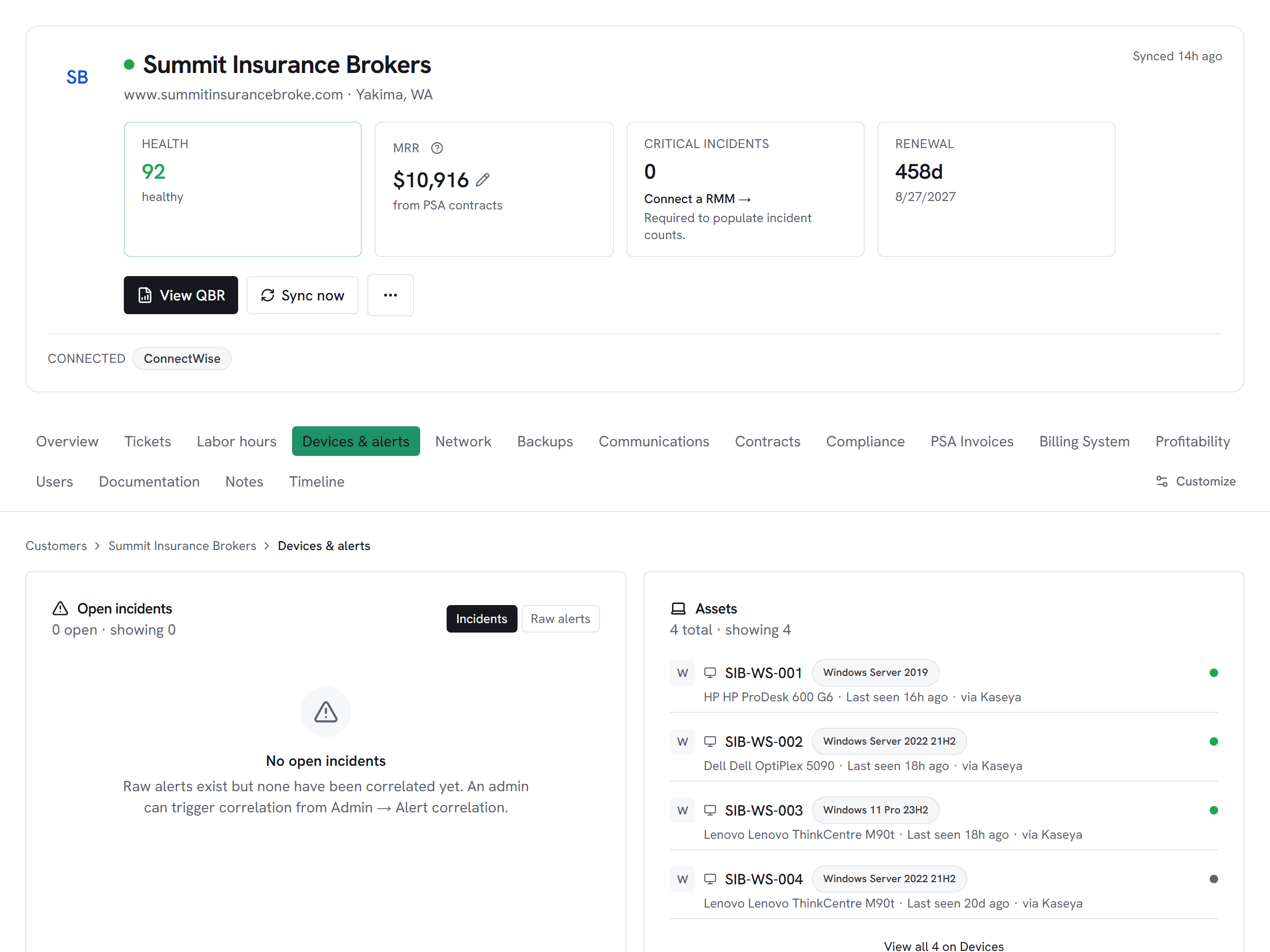
Task: Click the Windows Server 2019 OS tag
Action: point(876,673)
